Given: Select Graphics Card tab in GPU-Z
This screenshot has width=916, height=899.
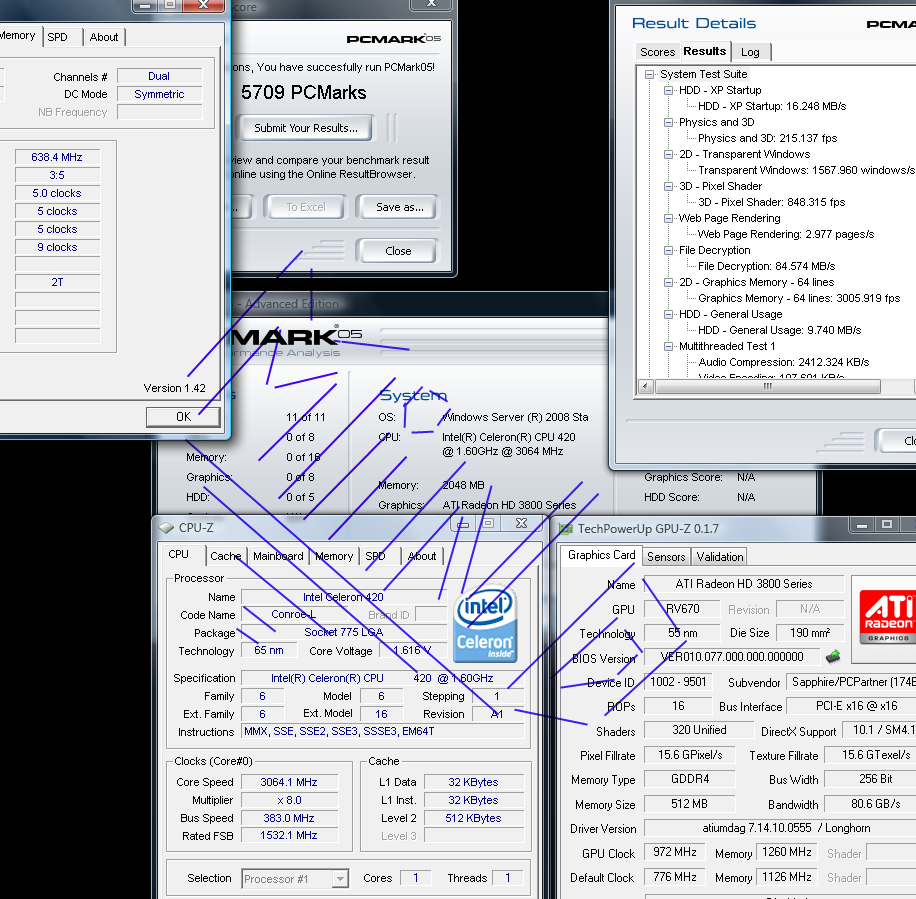Looking at the screenshot, I should 601,555.
